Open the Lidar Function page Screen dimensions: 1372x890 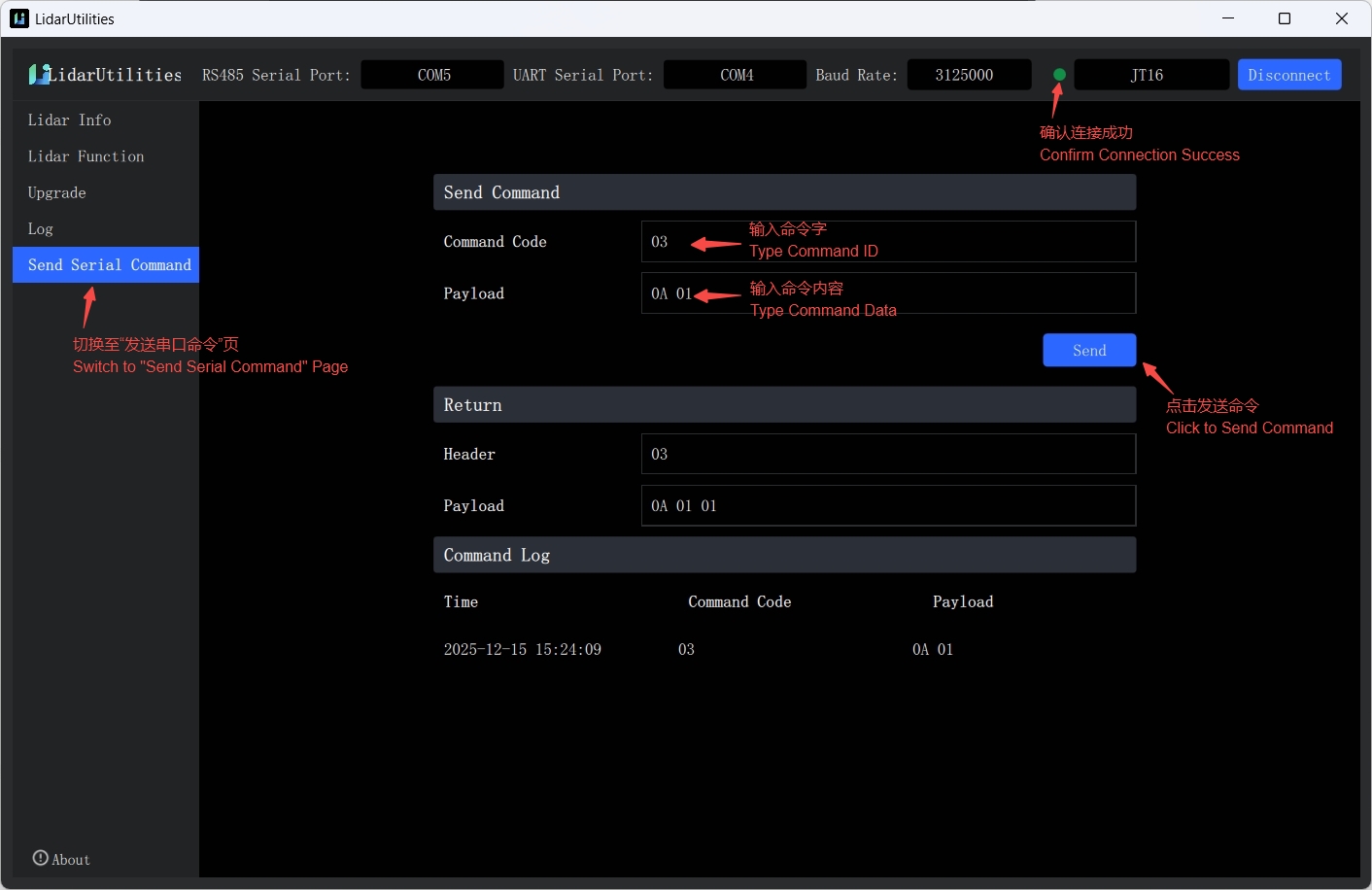(85, 156)
